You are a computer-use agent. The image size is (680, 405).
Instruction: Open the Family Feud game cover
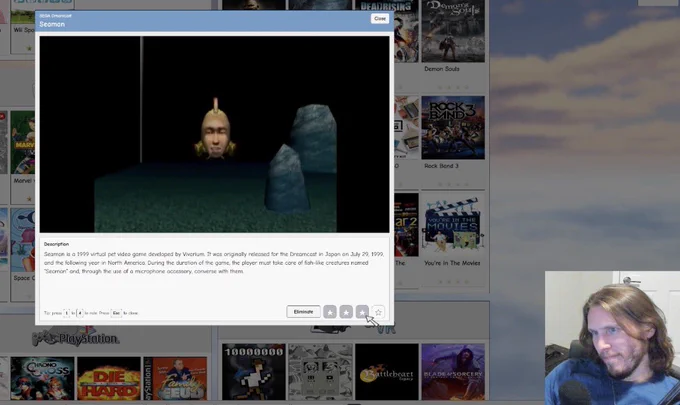(175, 379)
